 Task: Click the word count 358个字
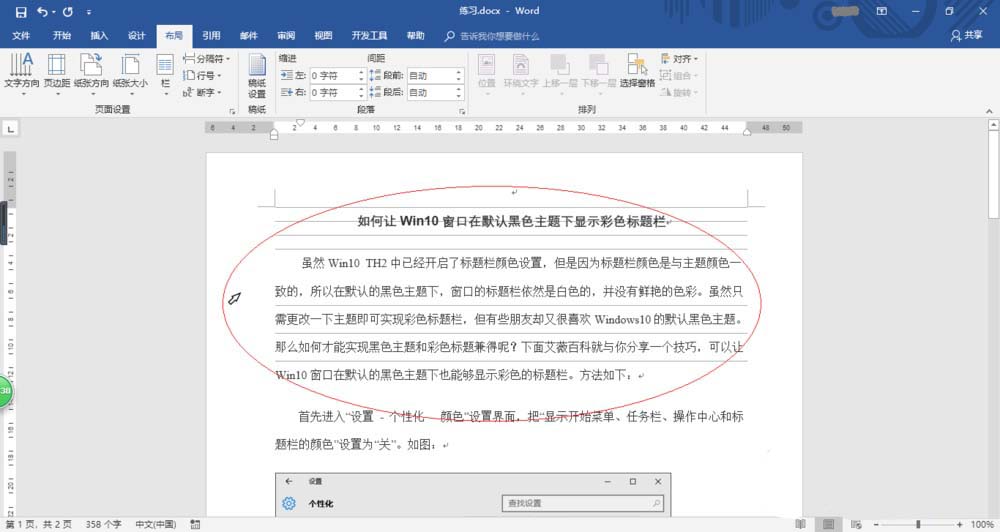(x=103, y=524)
